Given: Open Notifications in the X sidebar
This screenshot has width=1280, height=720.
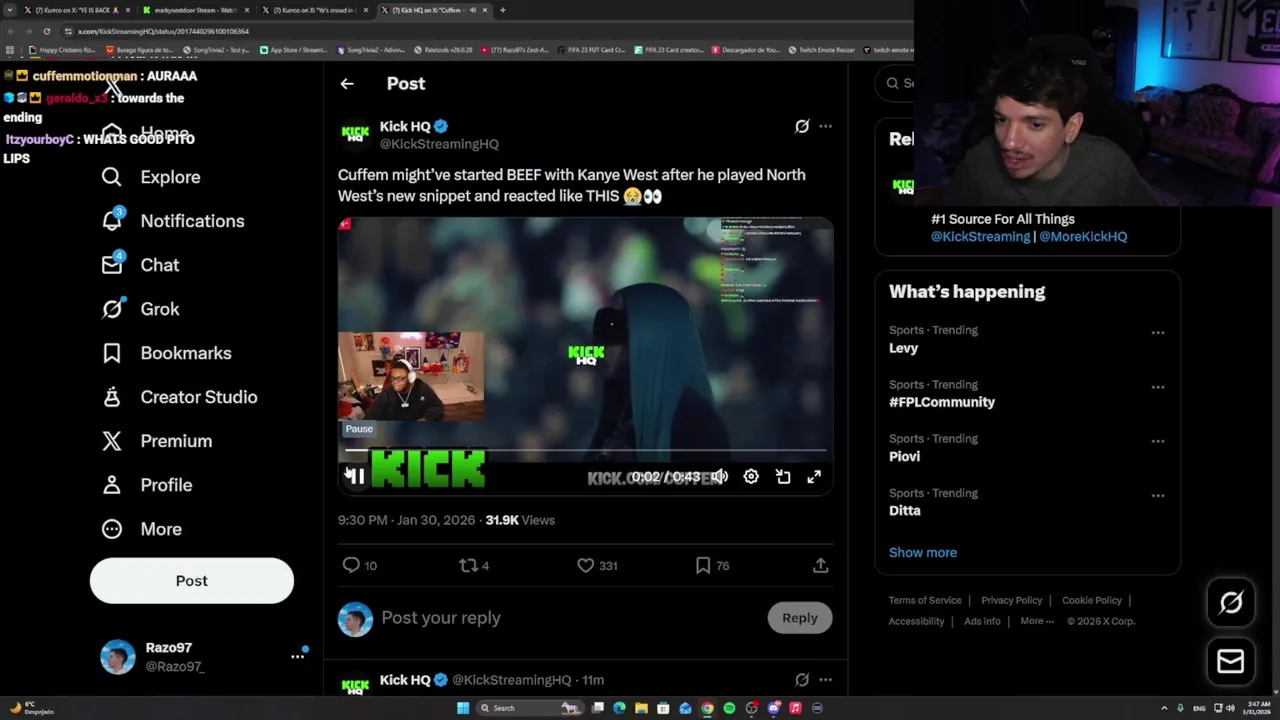Looking at the screenshot, I should tap(173, 221).
